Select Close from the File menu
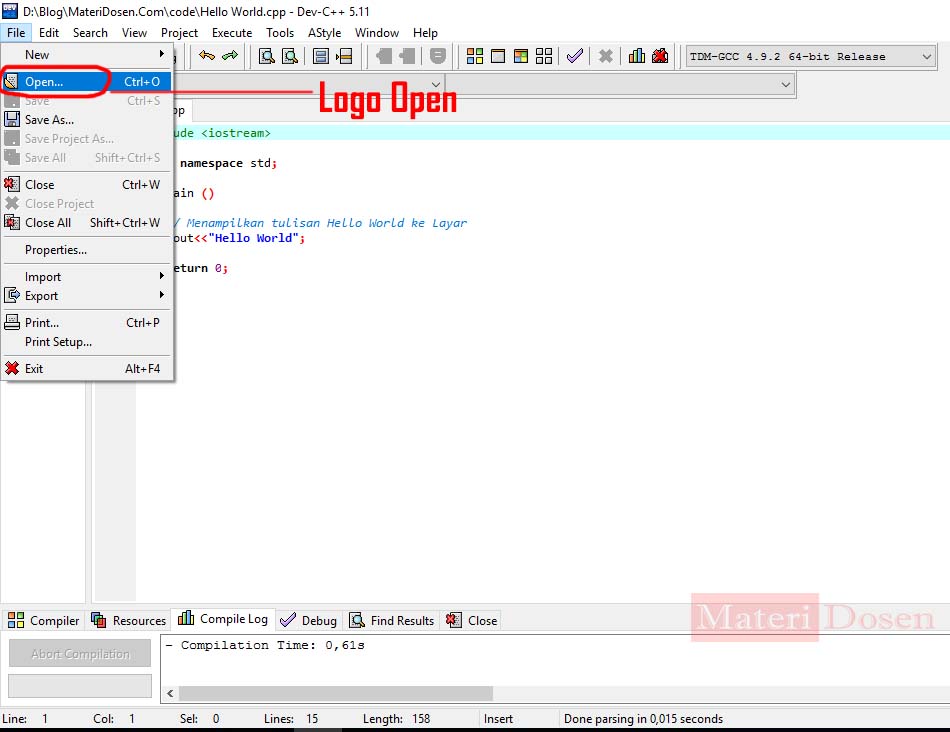 point(87,184)
